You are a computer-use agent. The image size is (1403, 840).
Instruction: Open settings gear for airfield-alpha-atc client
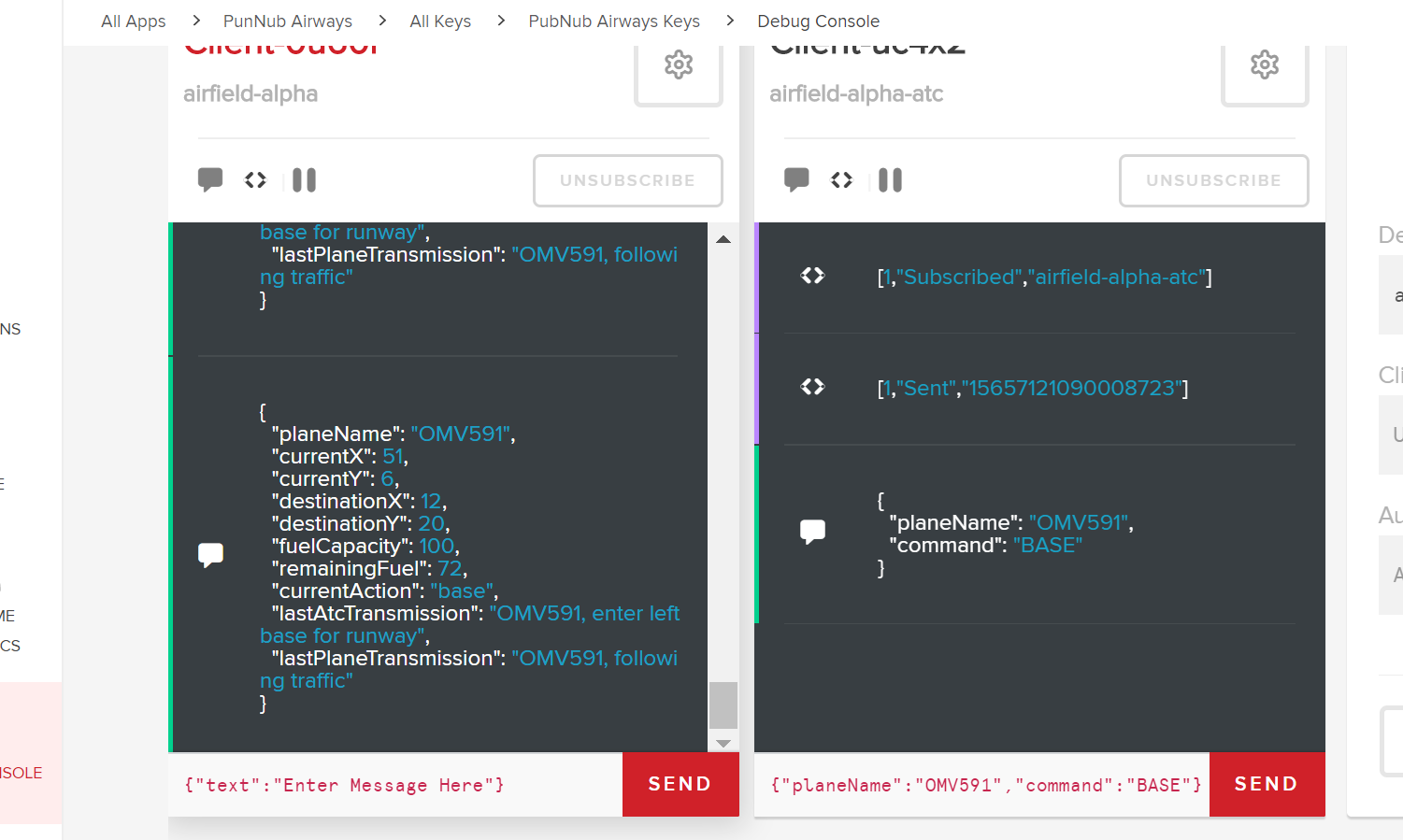pyautogui.click(x=1264, y=65)
